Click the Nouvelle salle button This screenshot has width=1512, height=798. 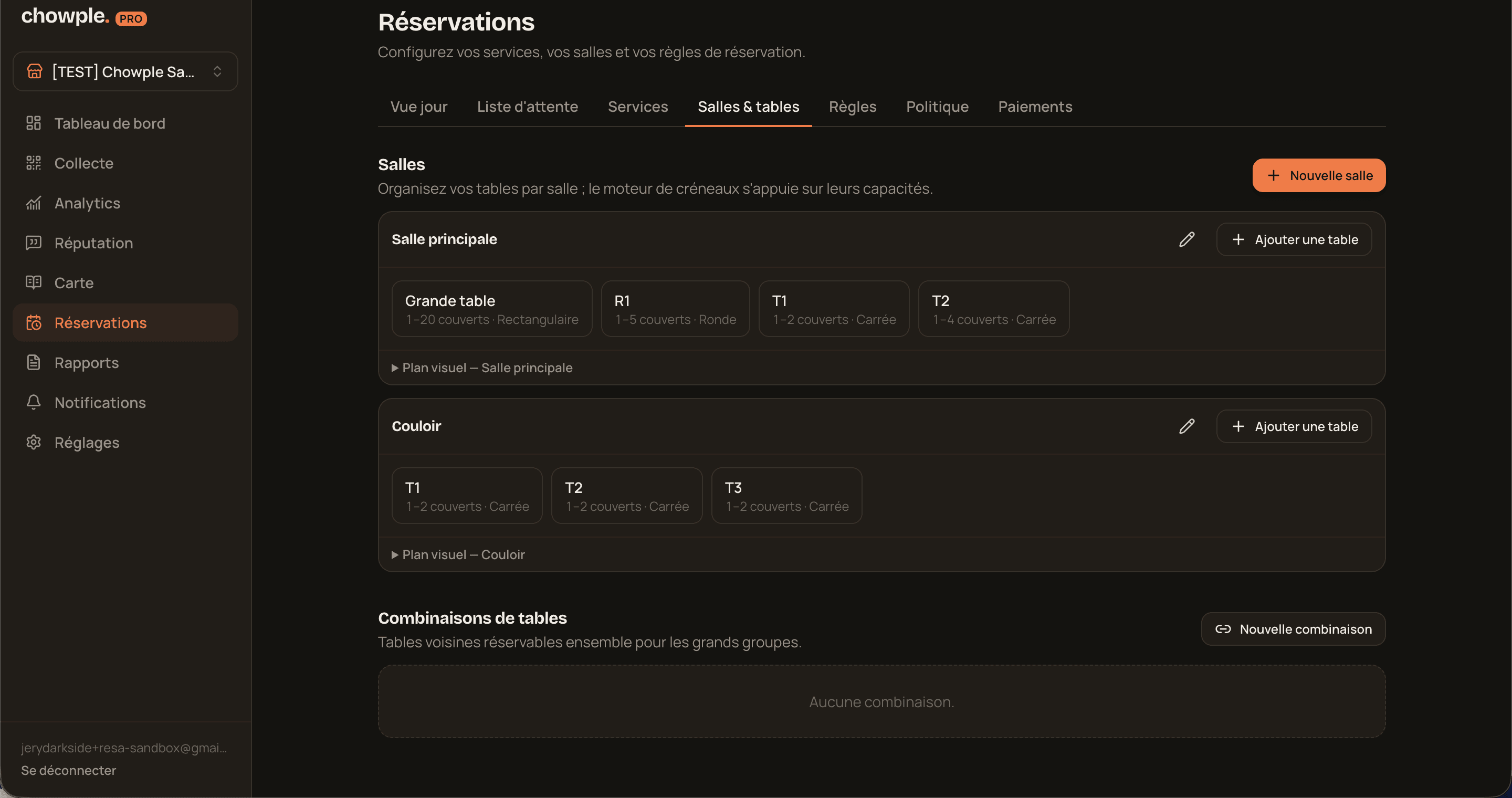point(1319,175)
